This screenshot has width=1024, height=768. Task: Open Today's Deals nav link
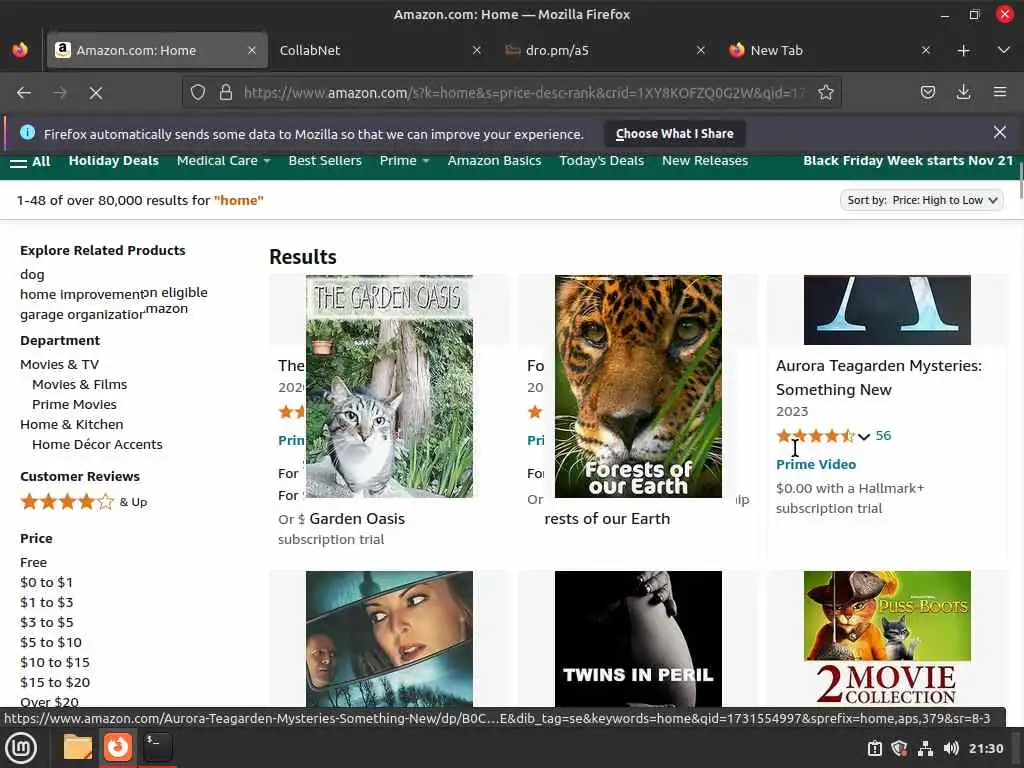(601, 161)
